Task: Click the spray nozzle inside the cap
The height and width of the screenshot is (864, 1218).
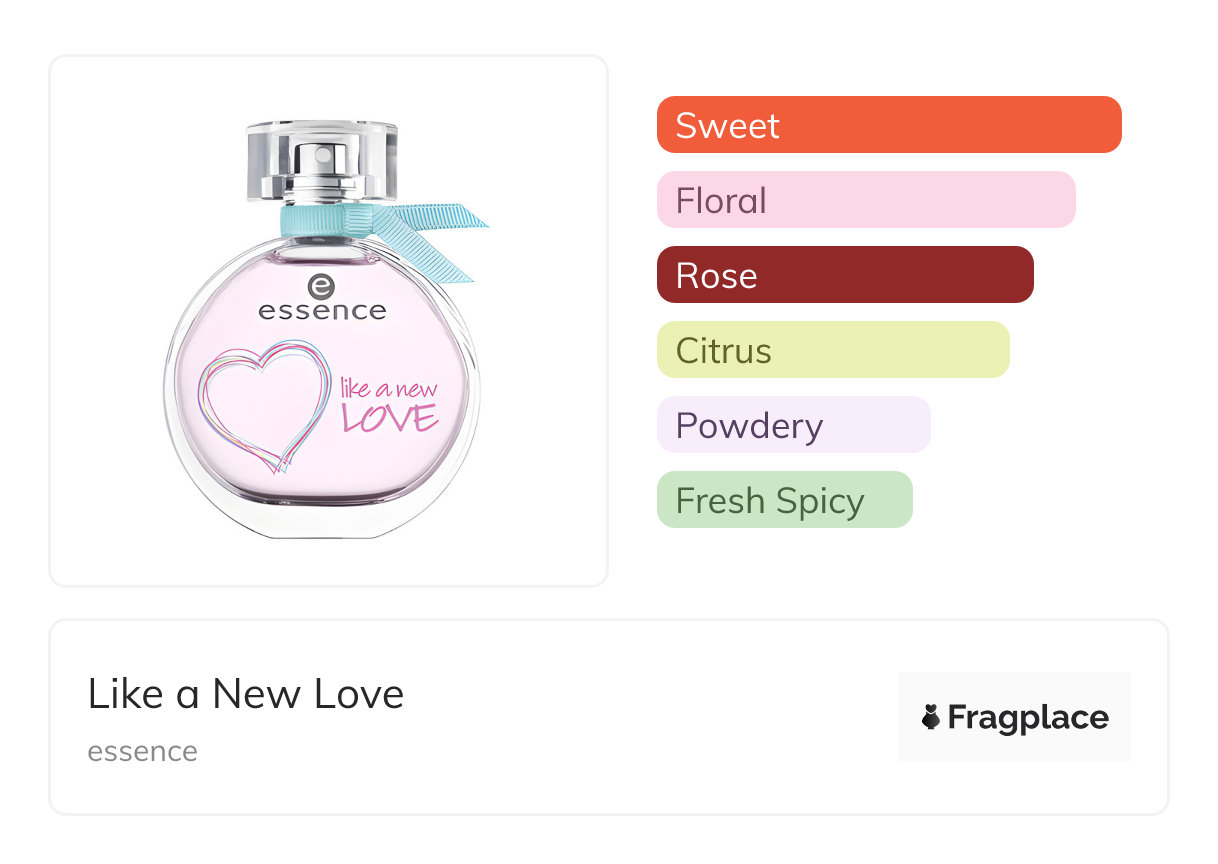Action: coord(322,160)
